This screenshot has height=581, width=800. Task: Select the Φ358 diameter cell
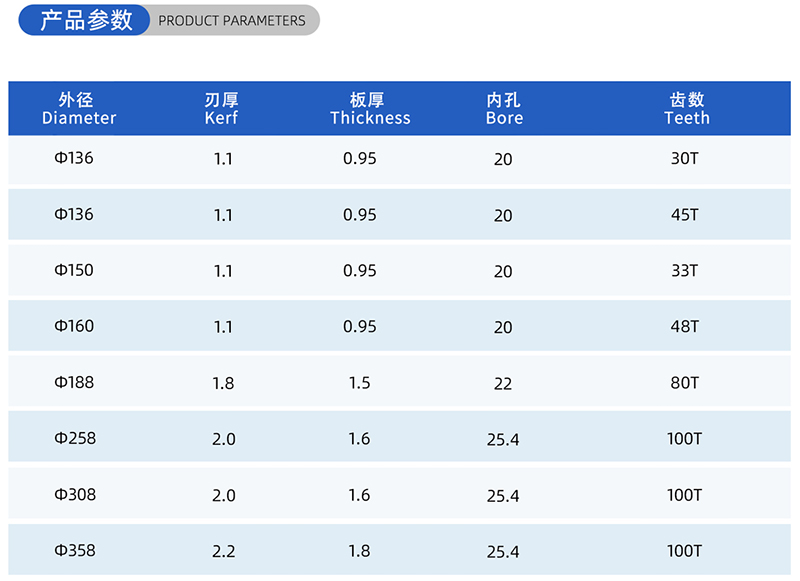75,550
